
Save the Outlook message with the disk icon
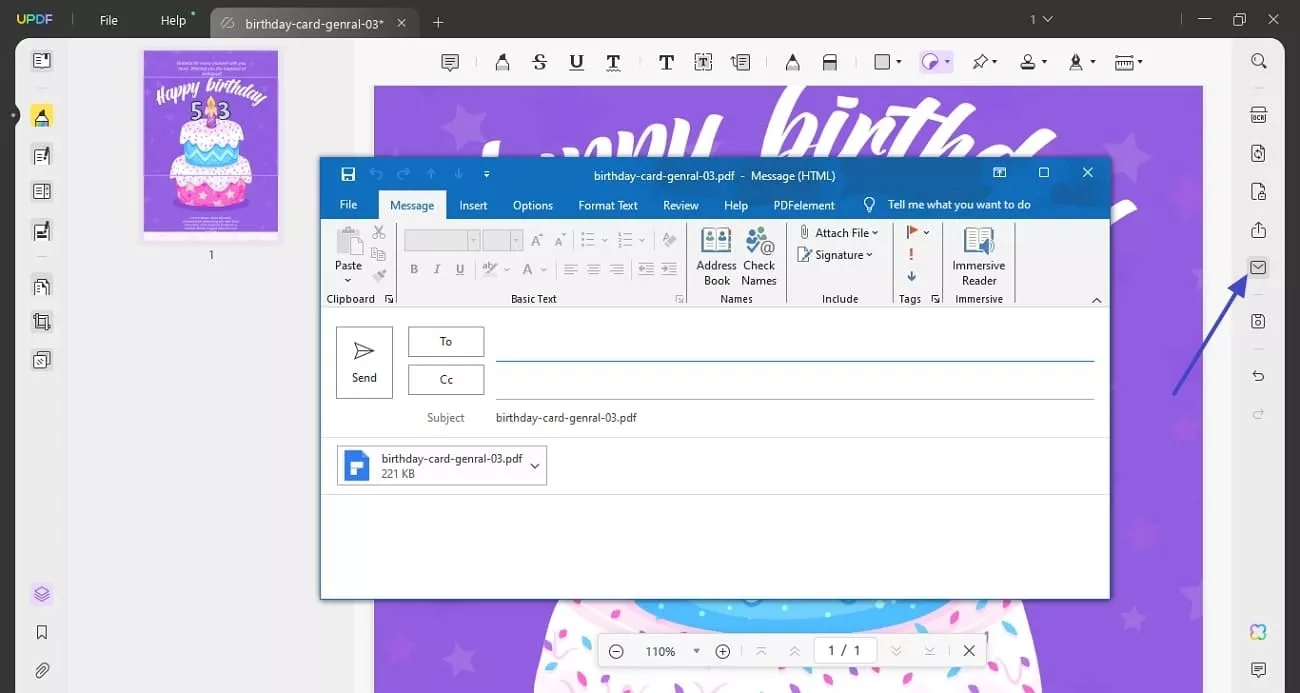coord(348,175)
